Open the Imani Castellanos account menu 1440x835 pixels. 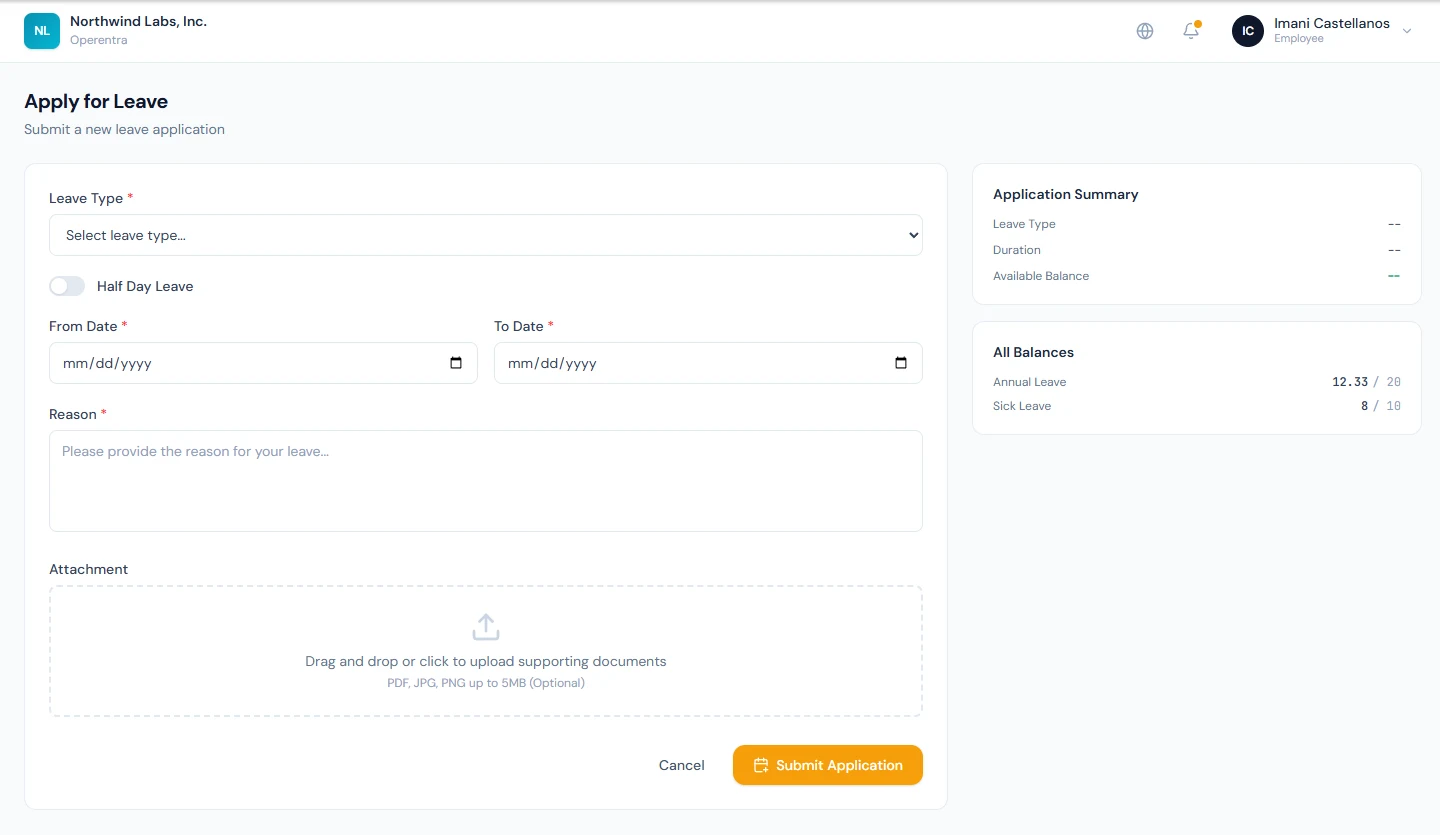tap(1323, 31)
